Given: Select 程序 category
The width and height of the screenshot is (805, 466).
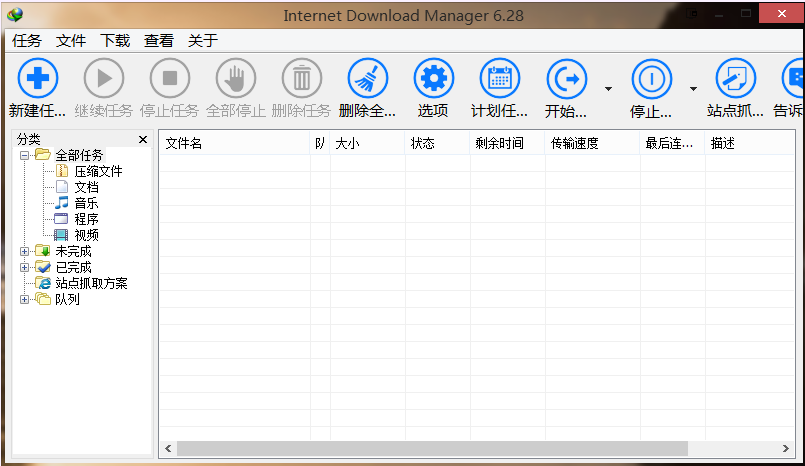Looking at the screenshot, I should click(86, 219).
